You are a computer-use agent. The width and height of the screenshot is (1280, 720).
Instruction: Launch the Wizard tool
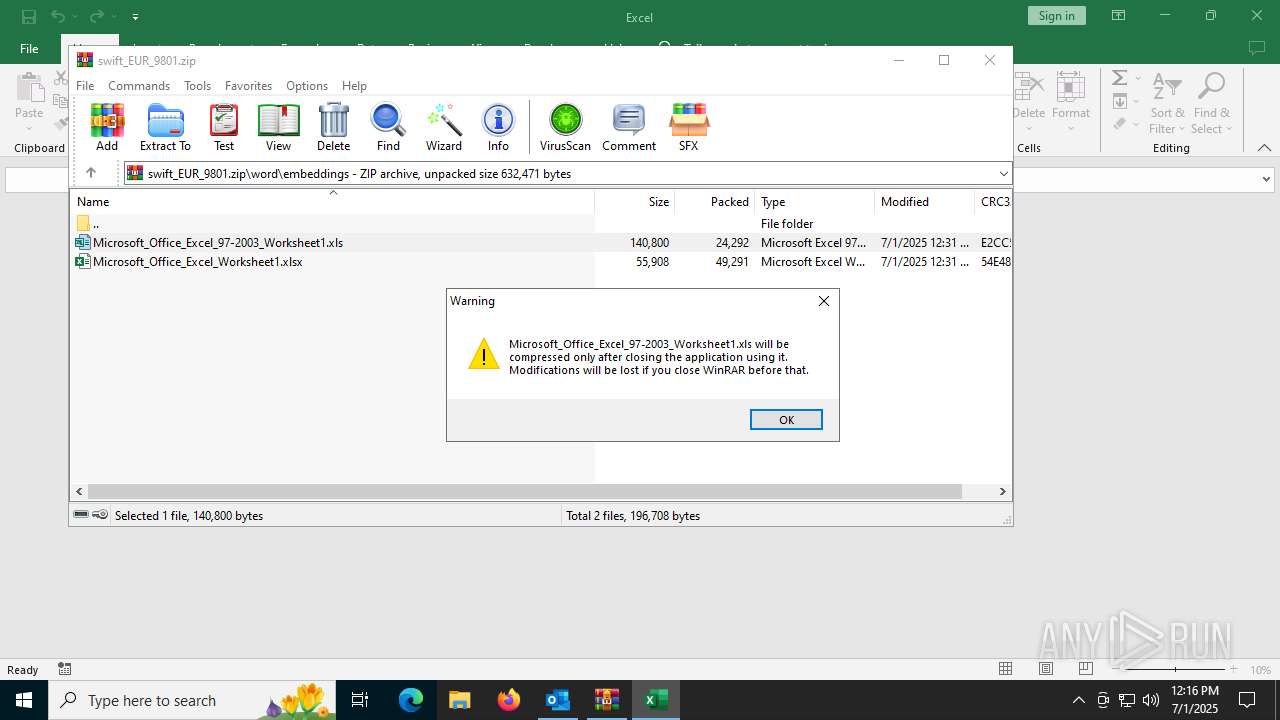pyautogui.click(x=443, y=127)
